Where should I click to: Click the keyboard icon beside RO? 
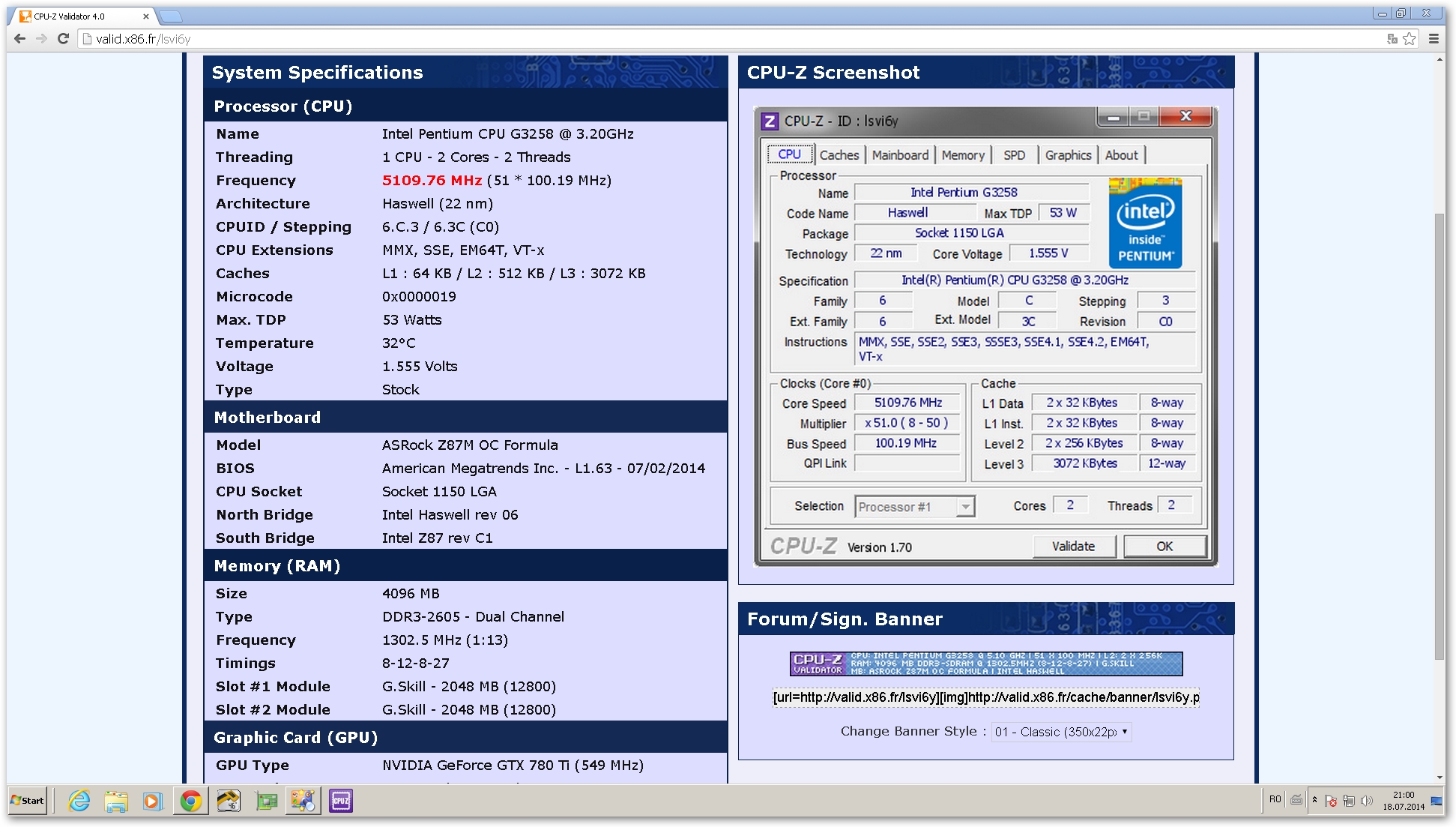pyautogui.click(x=1296, y=800)
